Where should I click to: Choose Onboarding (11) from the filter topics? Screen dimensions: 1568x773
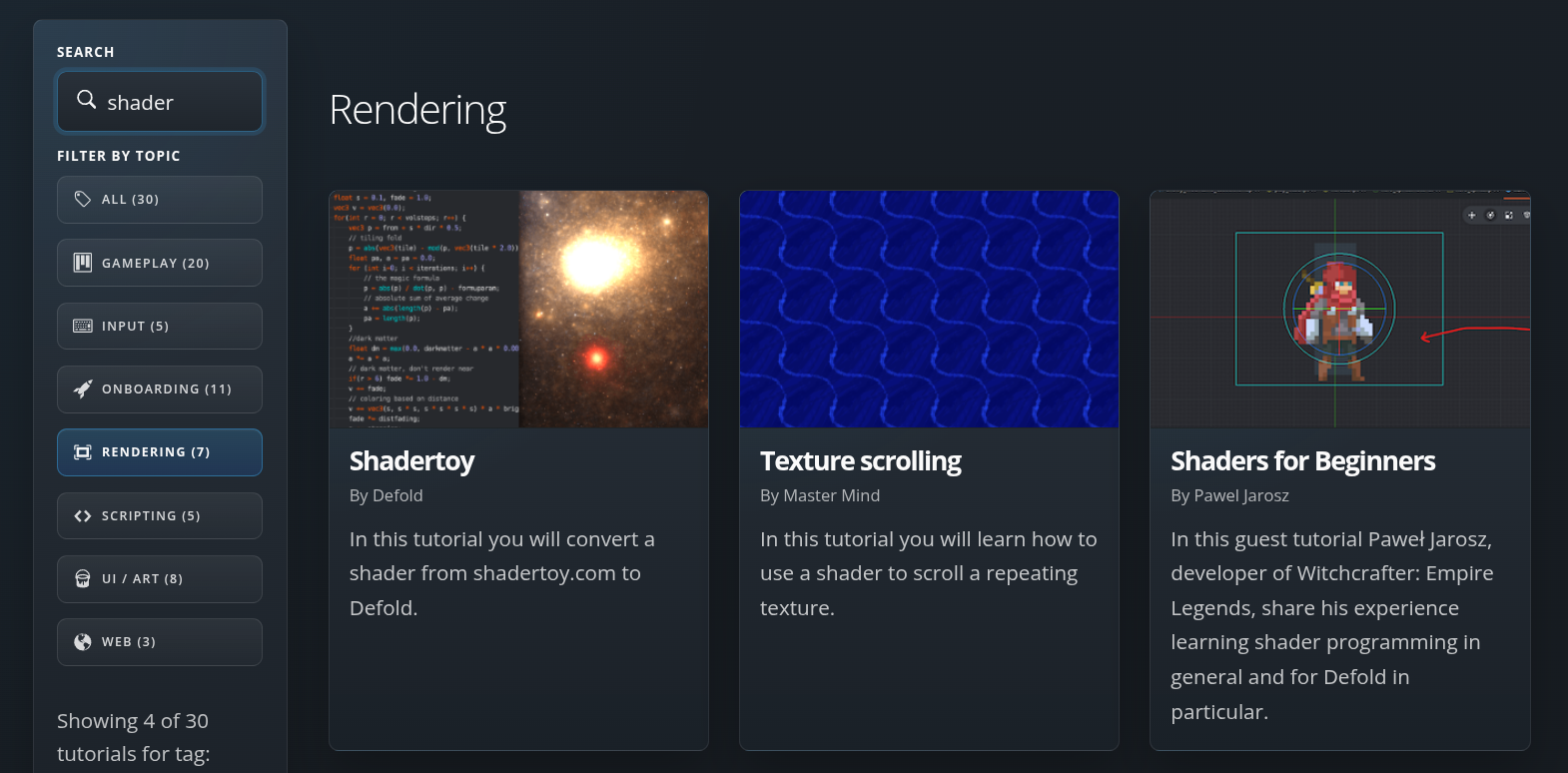pos(159,388)
